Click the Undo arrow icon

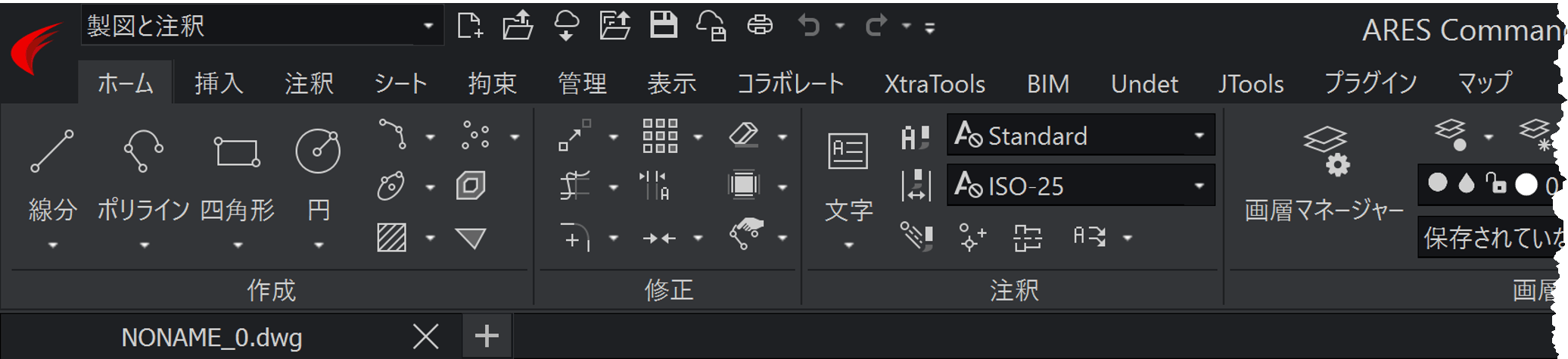pos(809,27)
